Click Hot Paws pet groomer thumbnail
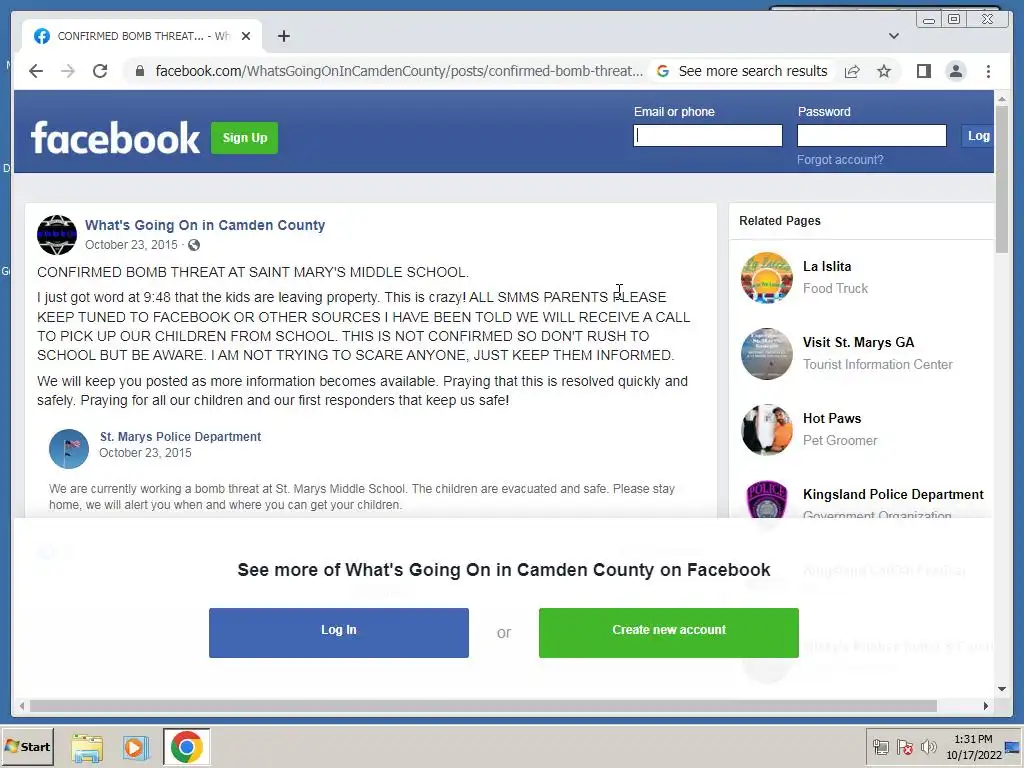This screenshot has height=768, width=1024. pyautogui.click(x=767, y=430)
